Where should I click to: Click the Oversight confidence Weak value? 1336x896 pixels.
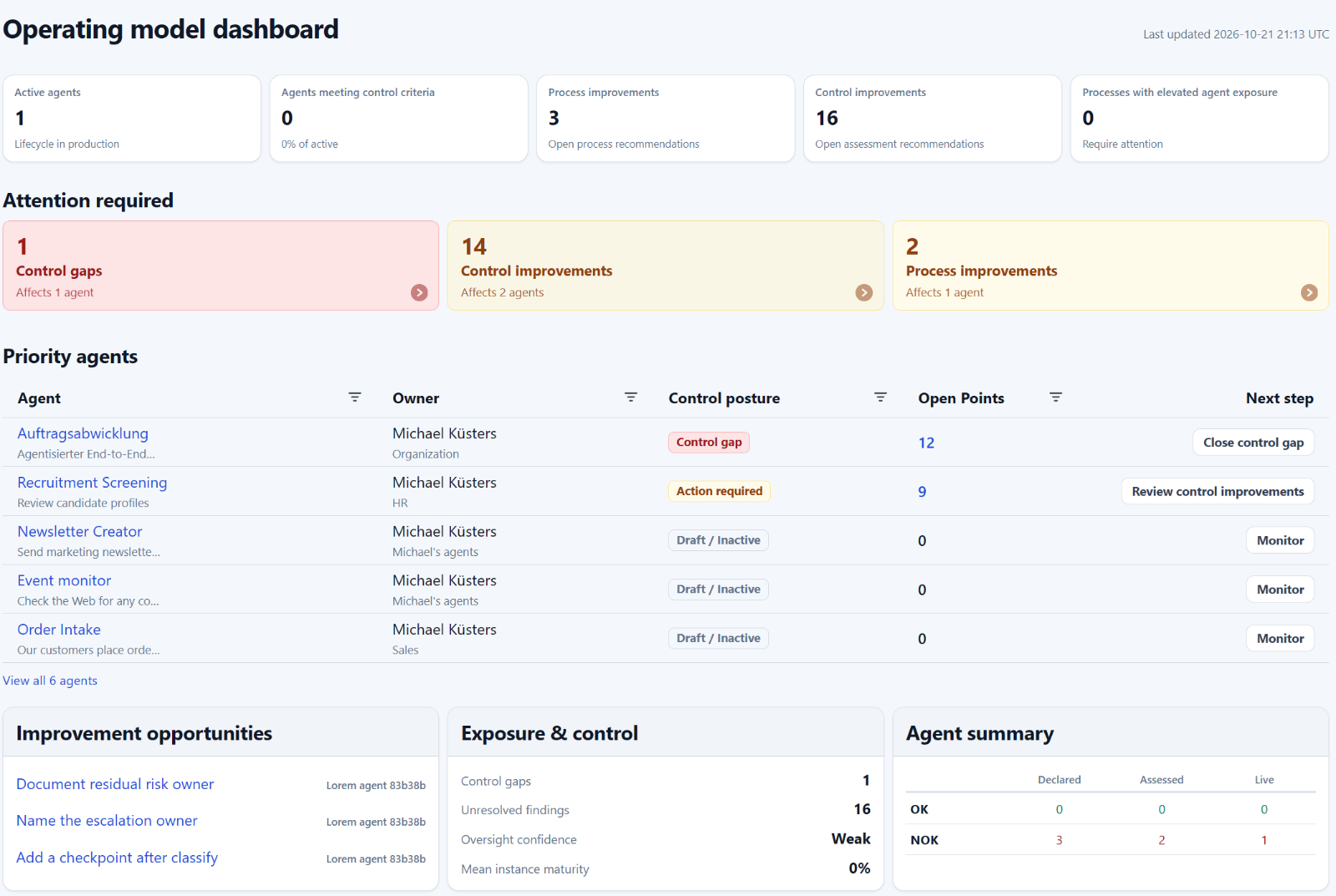pos(851,838)
